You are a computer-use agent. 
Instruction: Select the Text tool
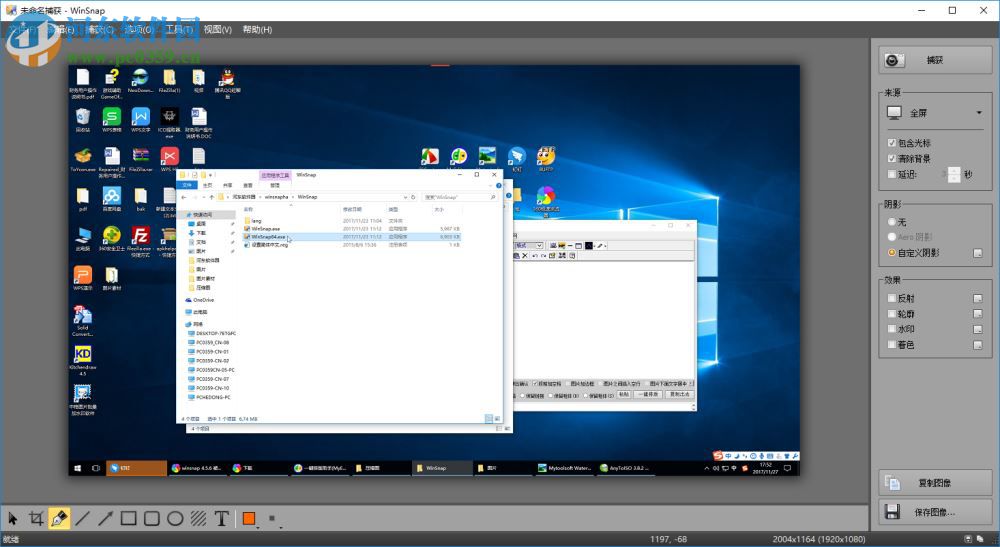point(221,519)
